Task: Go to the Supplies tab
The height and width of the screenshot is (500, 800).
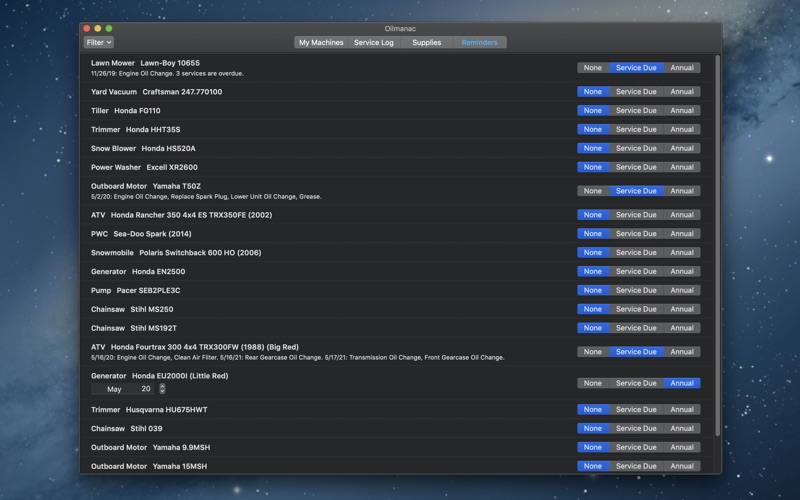Action: click(x=427, y=42)
